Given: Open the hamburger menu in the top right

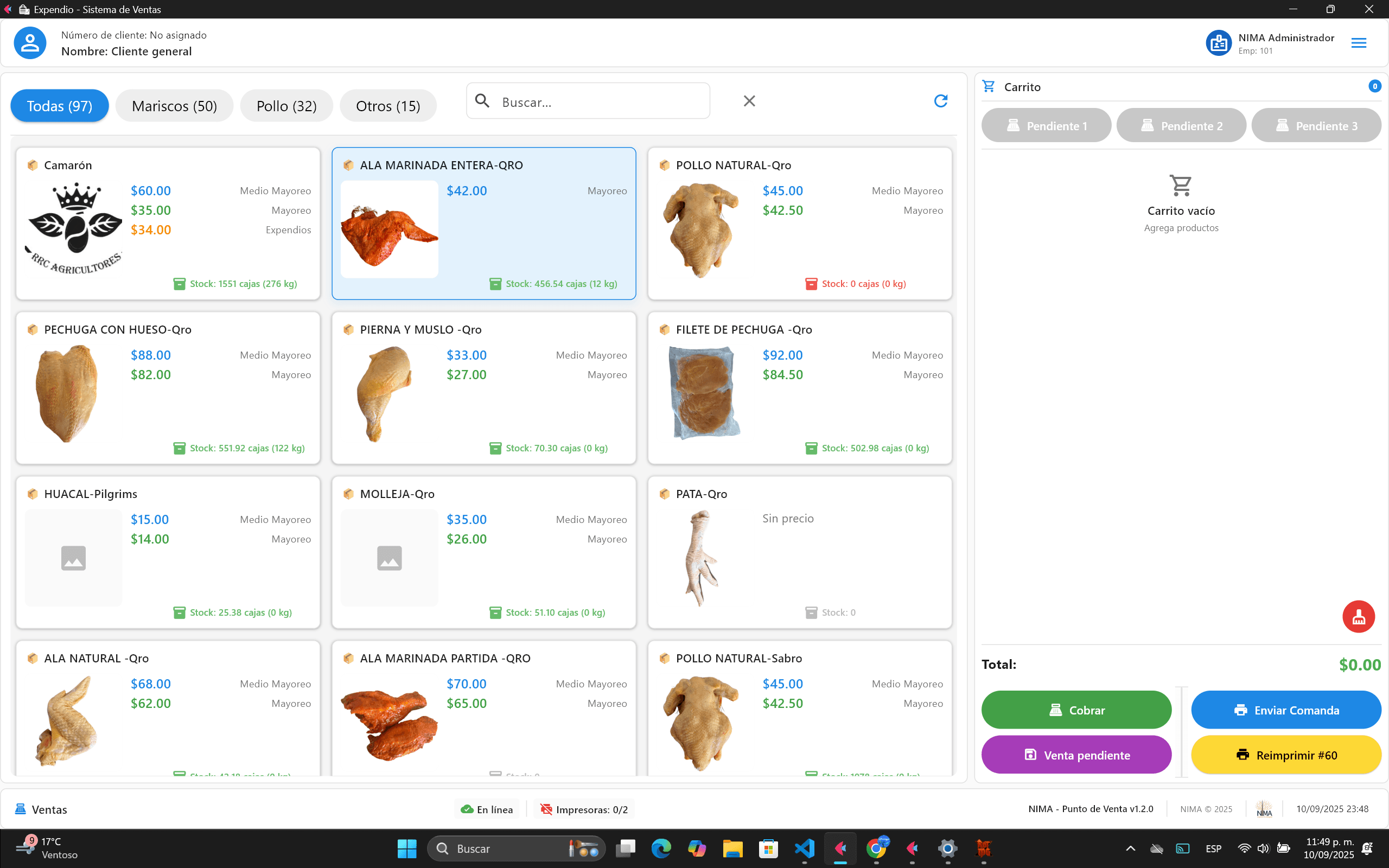Looking at the screenshot, I should [x=1358, y=42].
